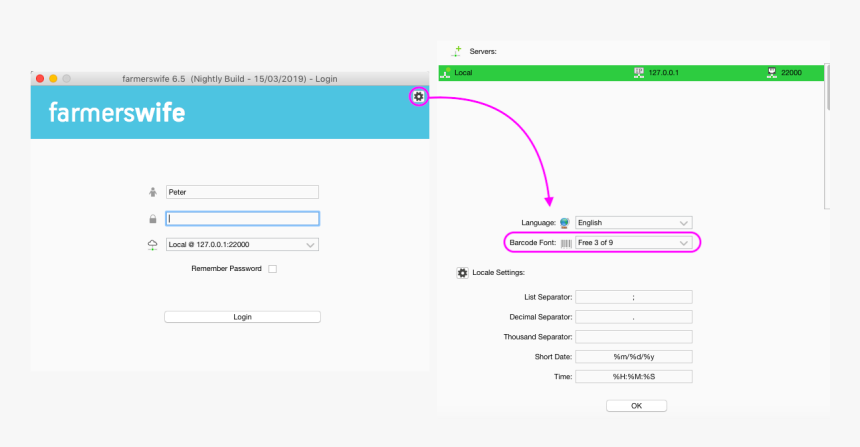Click the Login button
The width and height of the screenshot is (860, 447).
click(242, 317)
